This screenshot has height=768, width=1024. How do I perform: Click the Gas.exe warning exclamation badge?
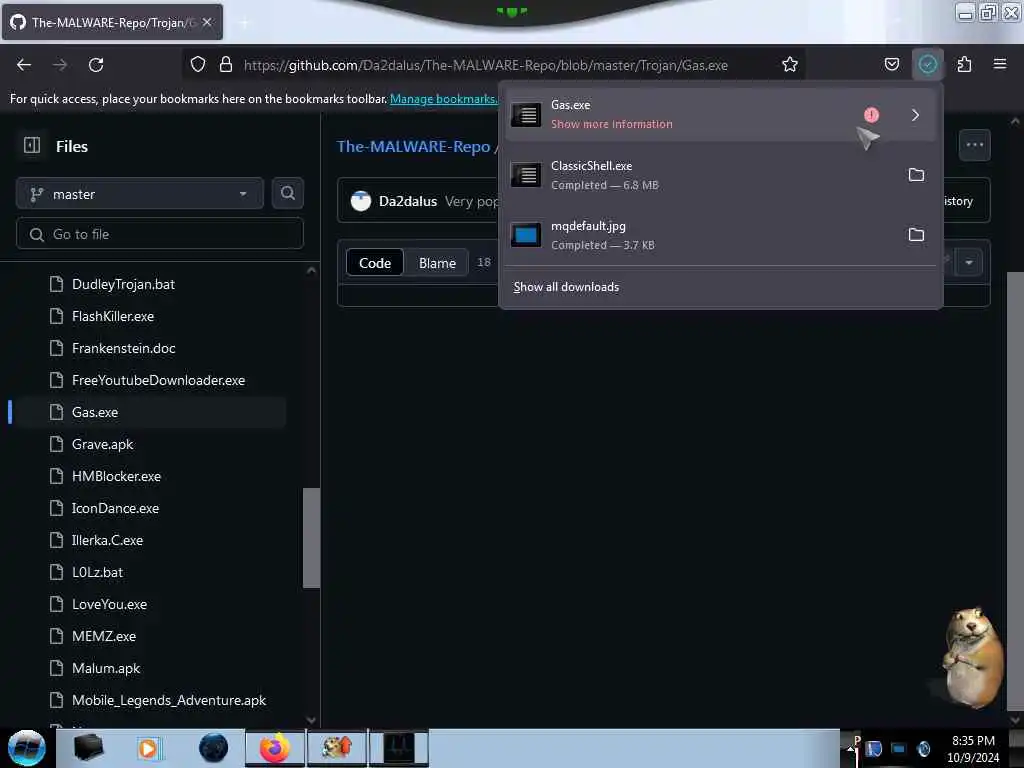(x=871, y=115)
